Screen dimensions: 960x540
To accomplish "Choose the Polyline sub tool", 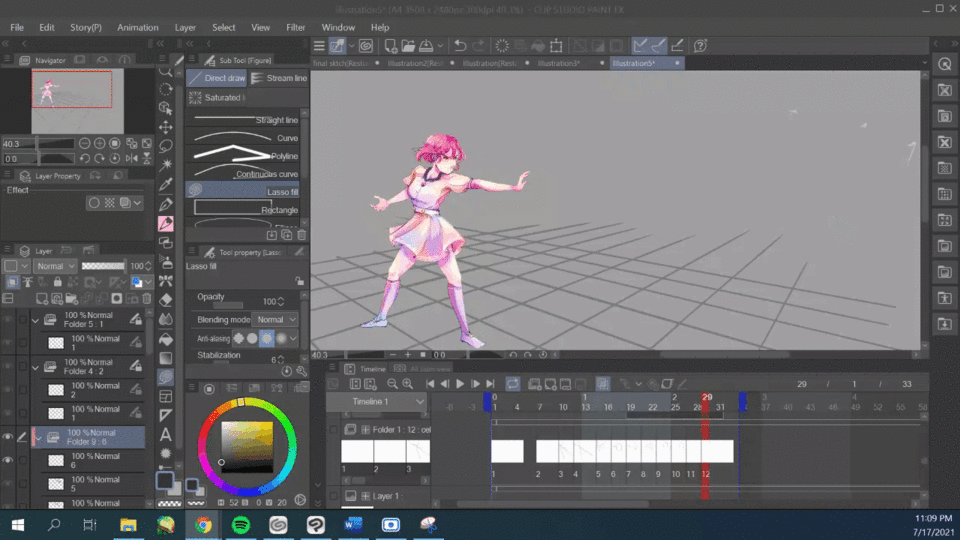I will coord(243,155).
